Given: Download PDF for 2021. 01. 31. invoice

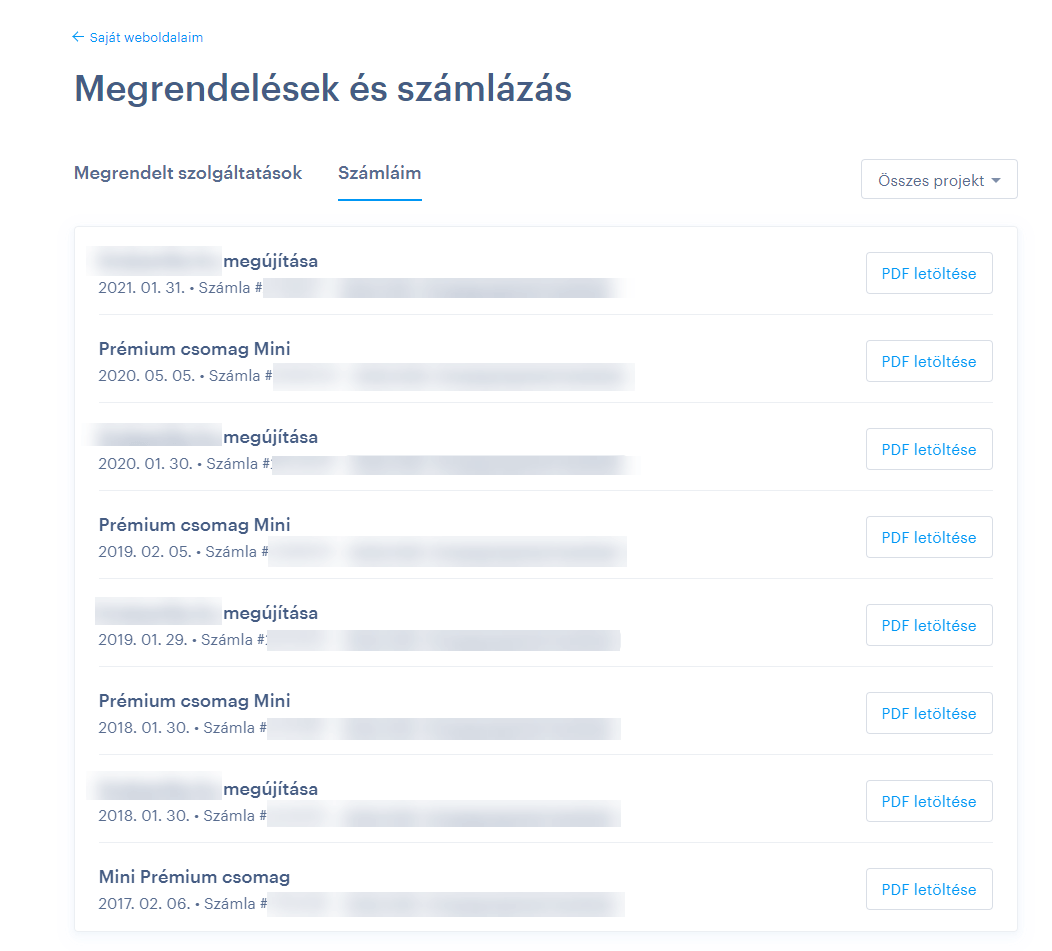Looking at the screenshot, I should coord(929,273).
